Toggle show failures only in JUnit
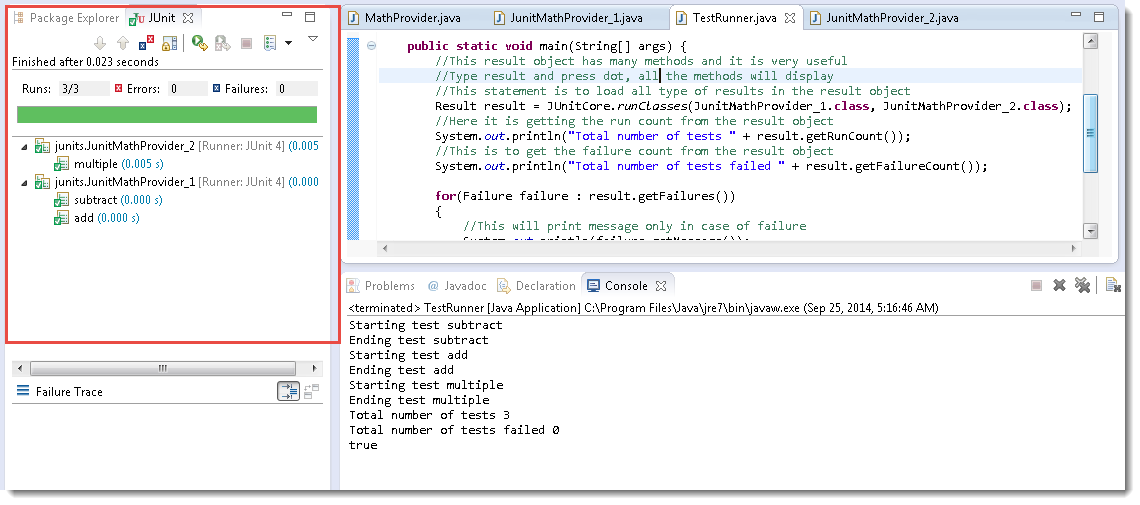This screenshot has height=505, width=1140. (x=146, y=44)
